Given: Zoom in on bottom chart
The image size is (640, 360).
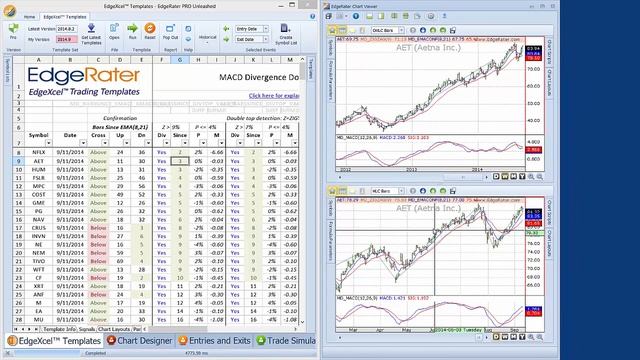Looking at the screenshot, I should pos(531,337).
